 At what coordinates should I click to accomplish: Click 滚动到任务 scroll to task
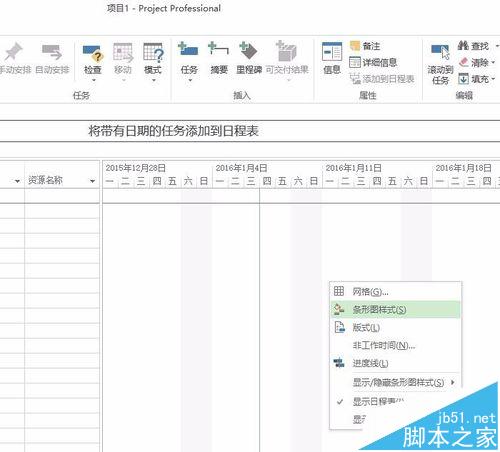[440, 64]
